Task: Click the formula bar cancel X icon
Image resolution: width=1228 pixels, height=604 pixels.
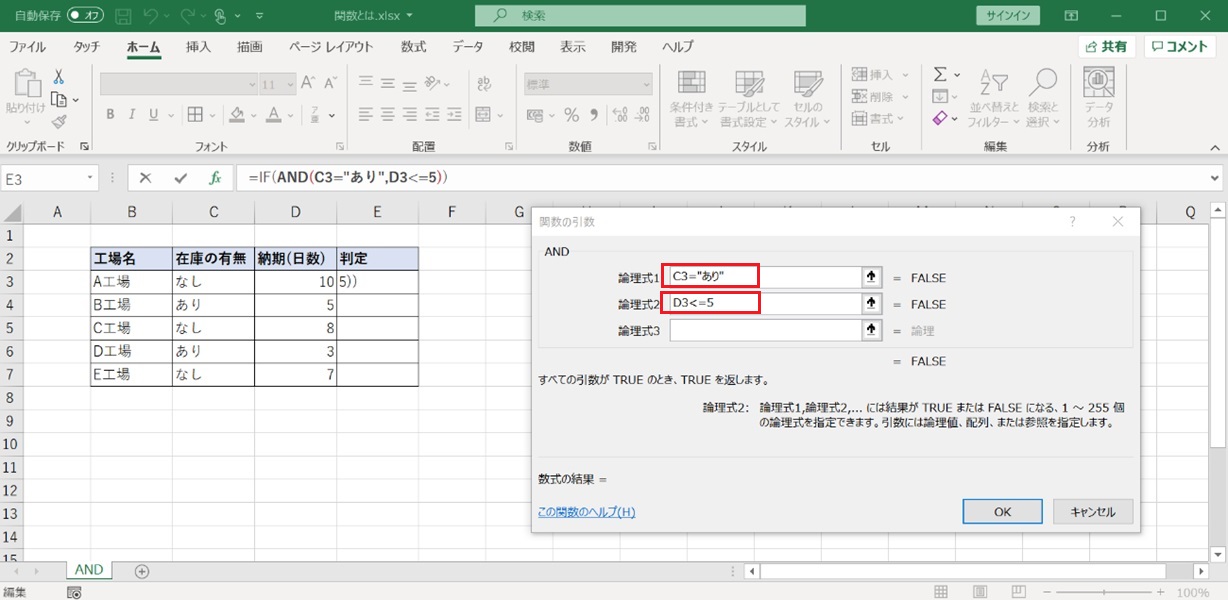Action: [x=146, y=178]
